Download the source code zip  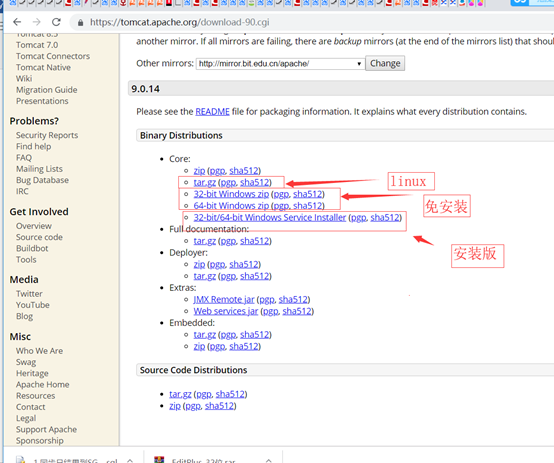coord(175,406)
